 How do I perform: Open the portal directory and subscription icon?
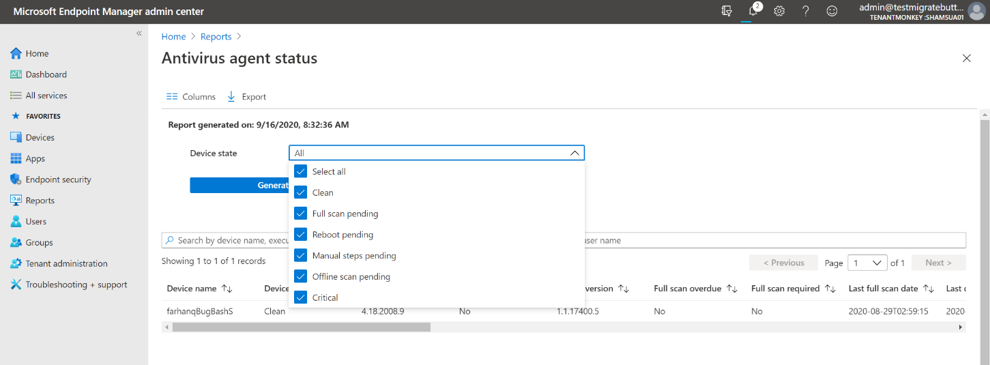click(x=727, y=11)
